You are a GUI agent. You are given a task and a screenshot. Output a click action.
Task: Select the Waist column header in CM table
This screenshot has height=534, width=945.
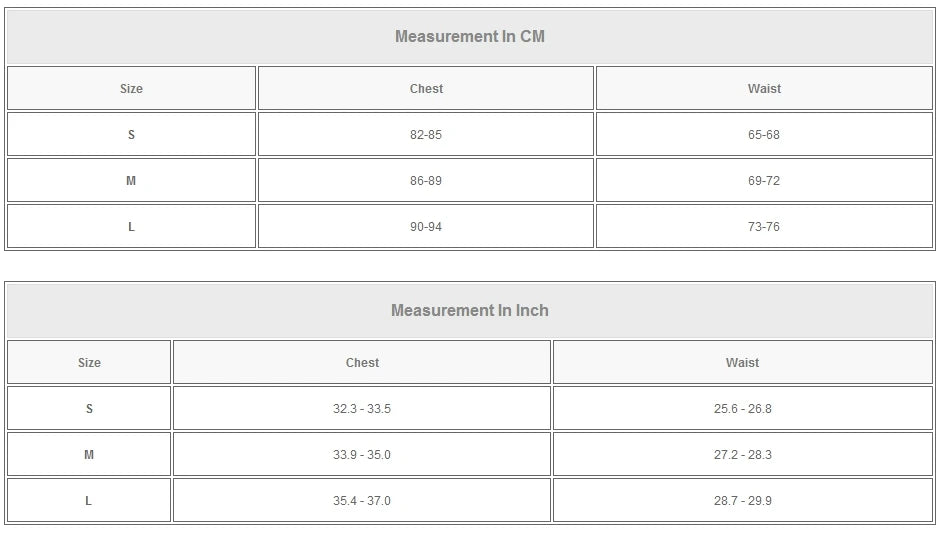click(764, 89)
